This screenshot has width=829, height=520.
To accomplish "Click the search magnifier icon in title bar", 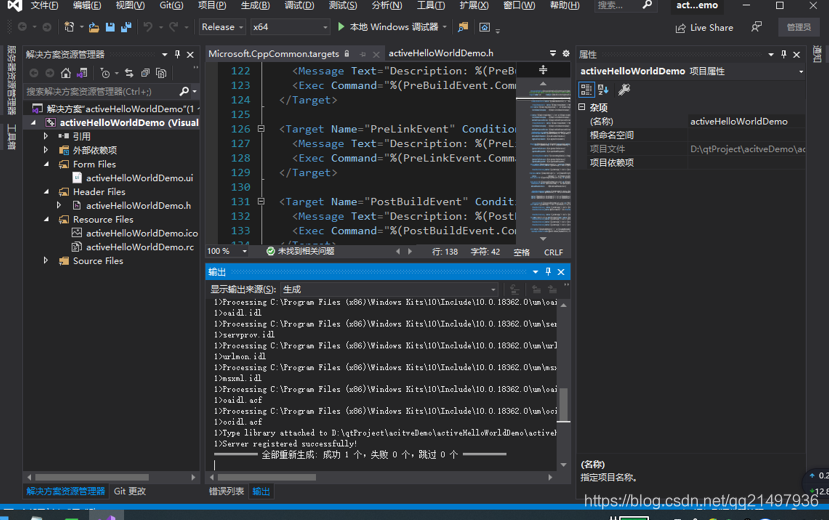I will click(x=647, y=5).
